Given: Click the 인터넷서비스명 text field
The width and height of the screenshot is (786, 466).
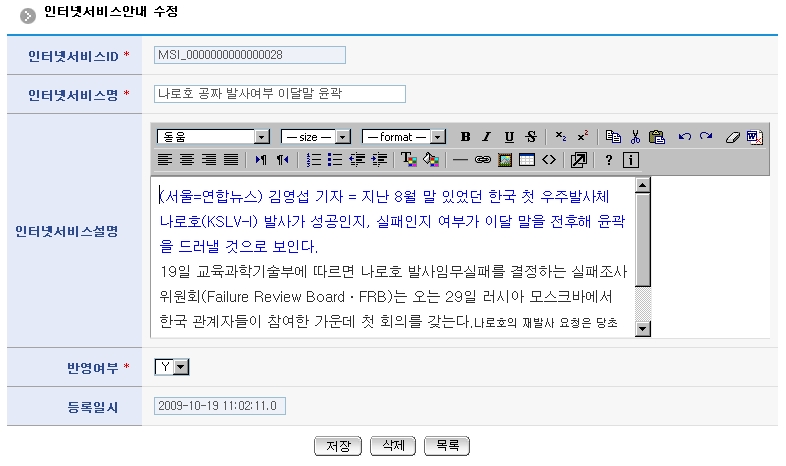Looking at the screenshot, I should (x=280, y=94).
